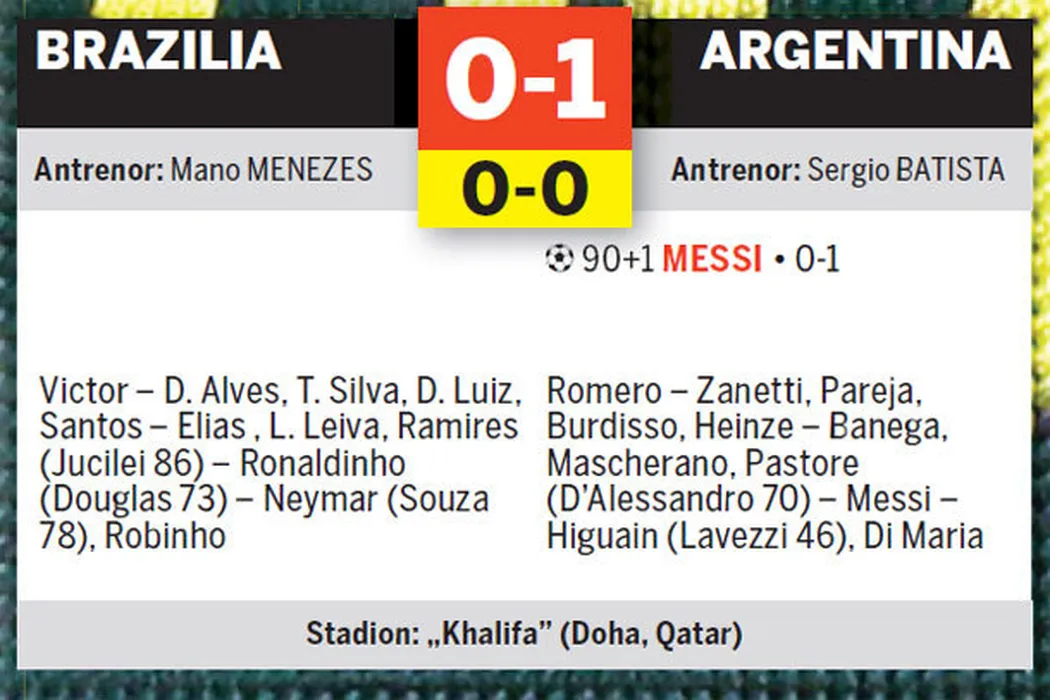The height and width of the screenshot is (700, 1050).
Task: Select coach name Mano MENEZES
Action: pos(271,169)
